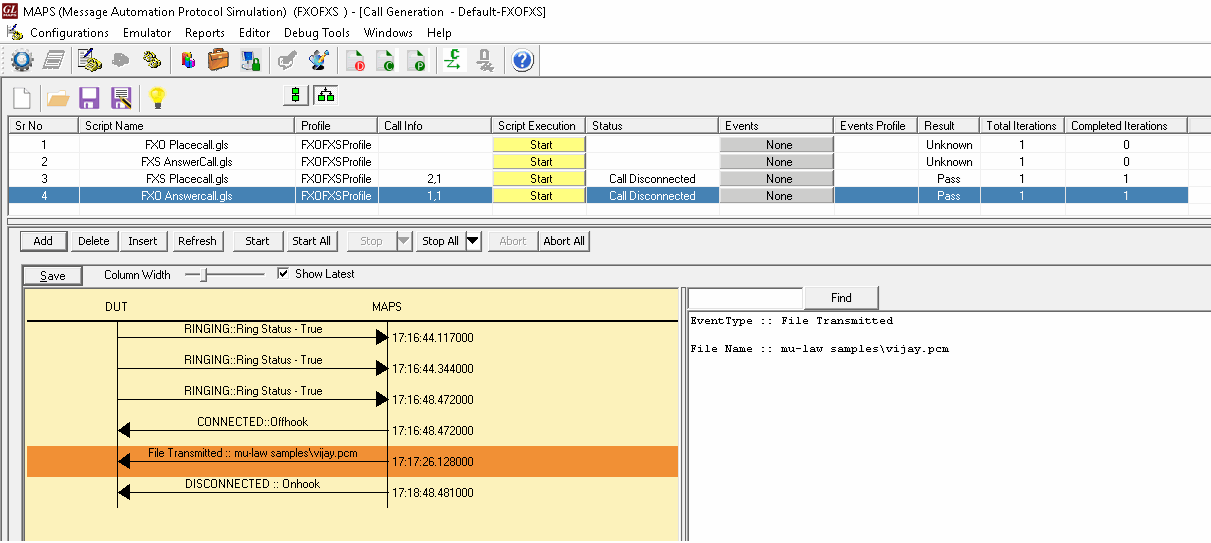Click Start below the script table

click(258, 241)
